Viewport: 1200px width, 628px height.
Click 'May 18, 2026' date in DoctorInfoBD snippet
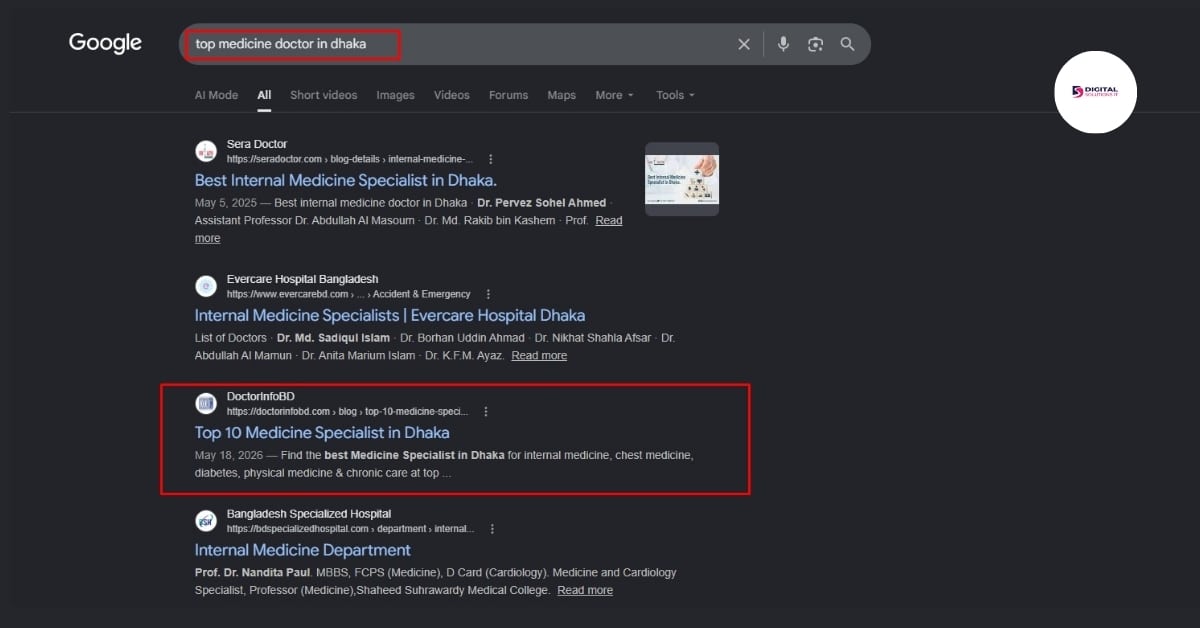pyautogui.click(x=229, y=455)
